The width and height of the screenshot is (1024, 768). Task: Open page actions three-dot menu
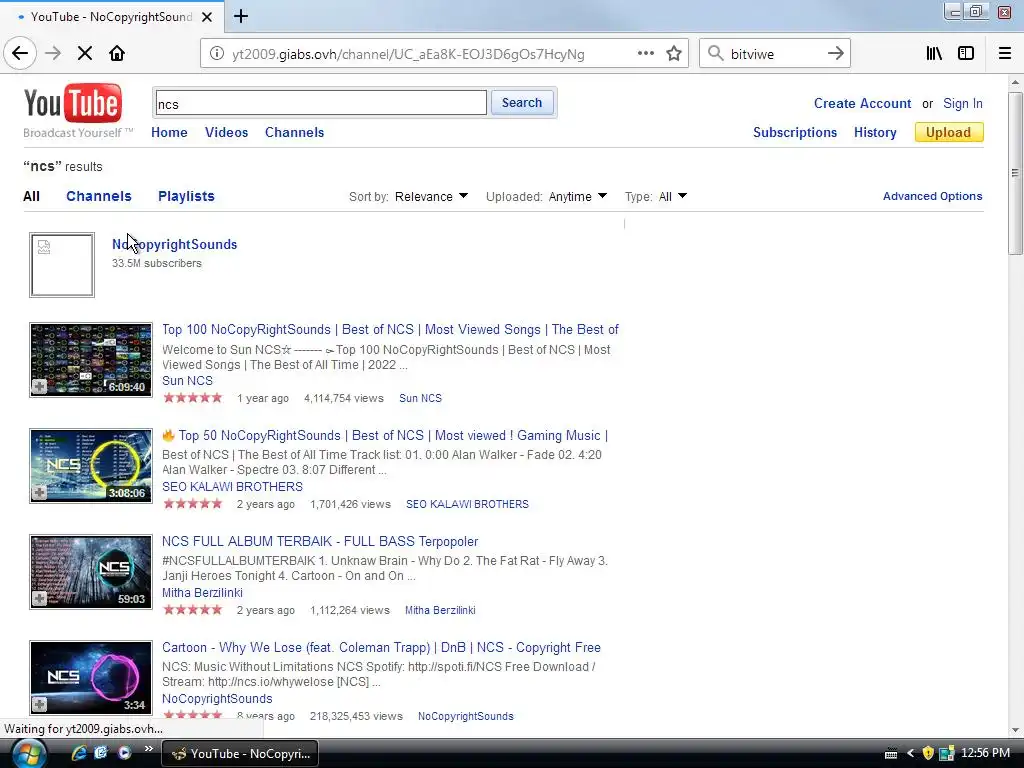coord(645,54)
